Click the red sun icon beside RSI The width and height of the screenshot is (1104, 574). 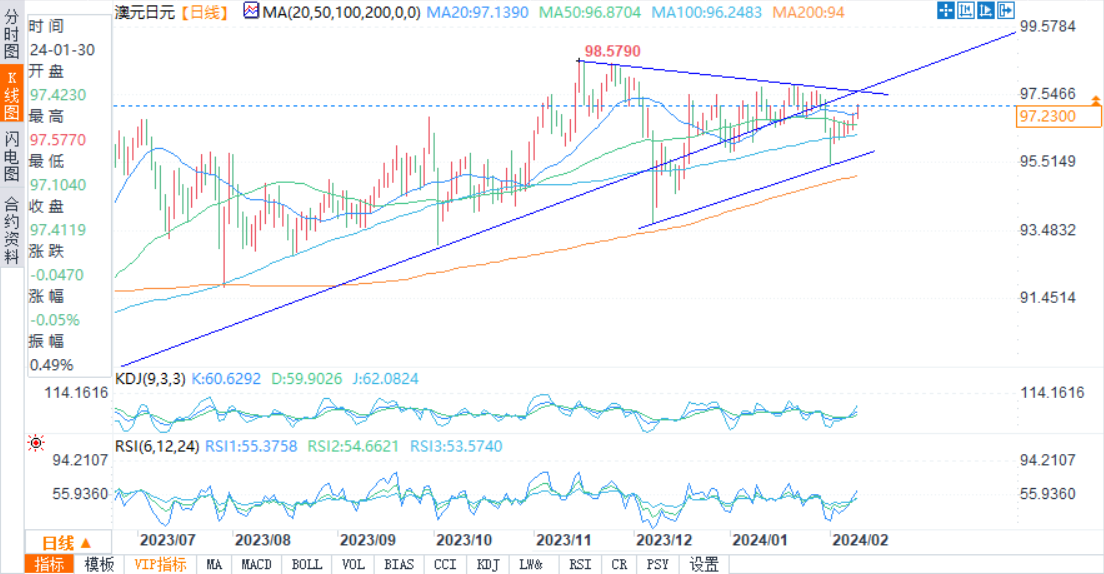click(x=37, y=442)
